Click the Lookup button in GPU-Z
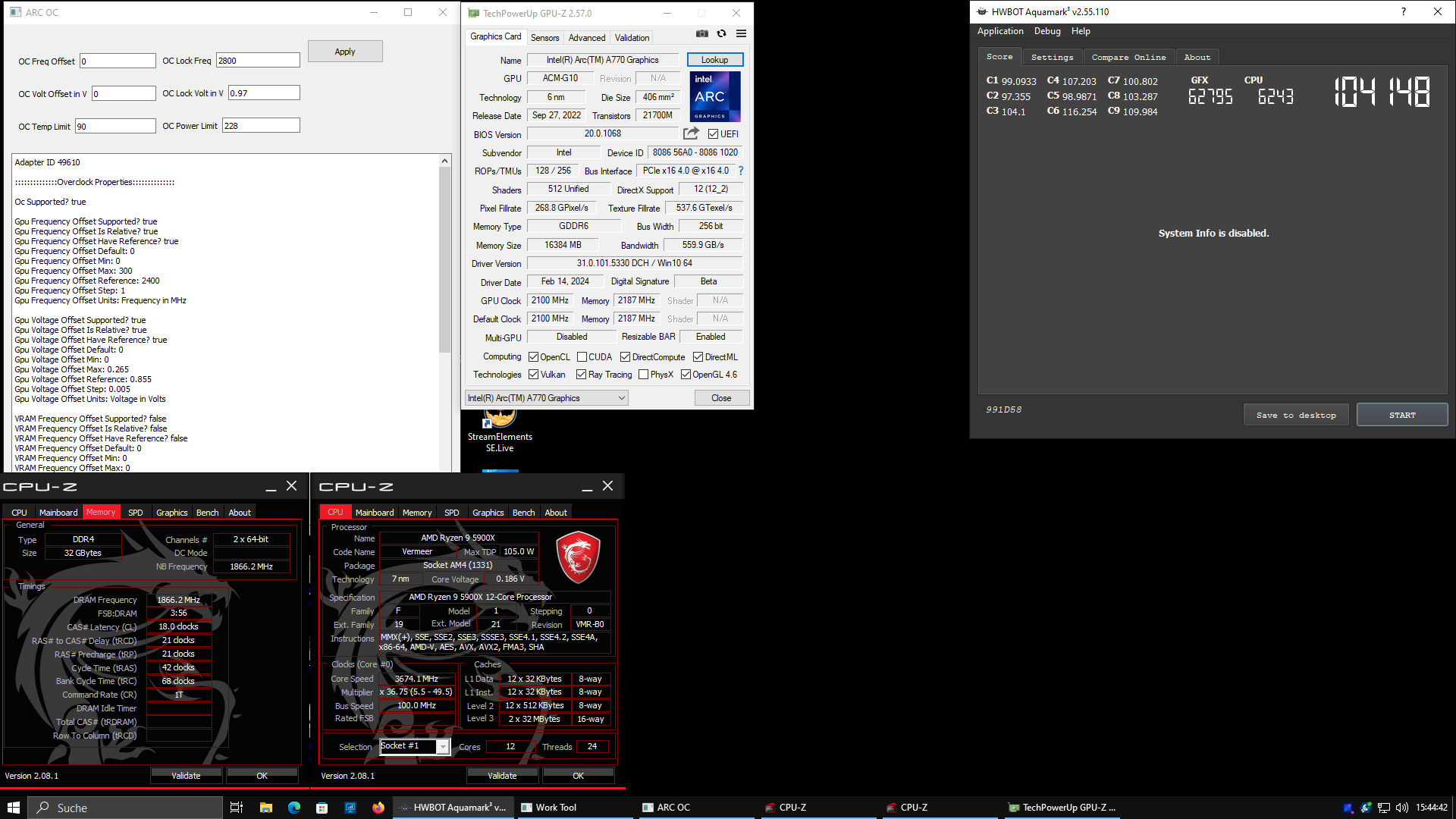This screenshot has width=1456, height=819. click(714, 60)
